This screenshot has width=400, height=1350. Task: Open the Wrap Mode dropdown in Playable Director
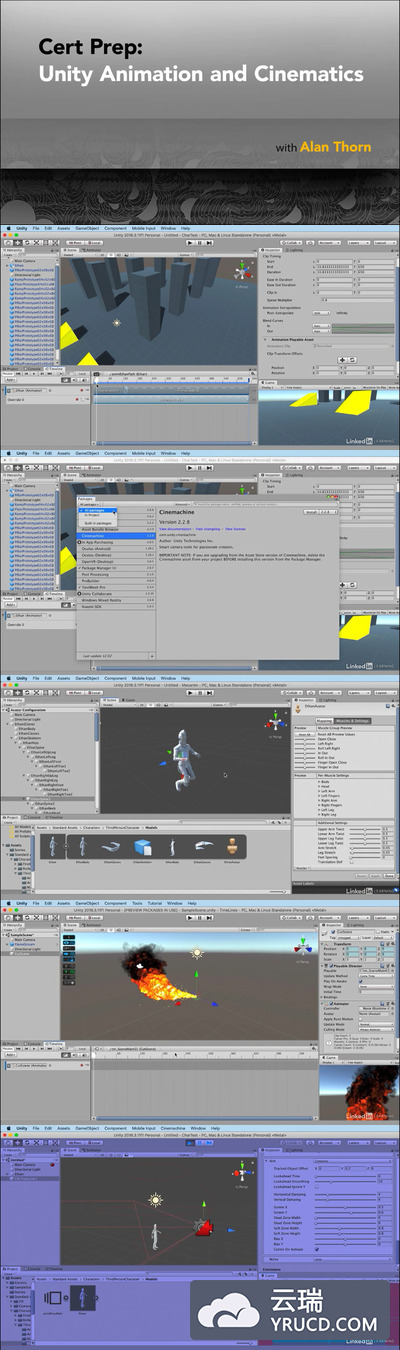(376, 986)
